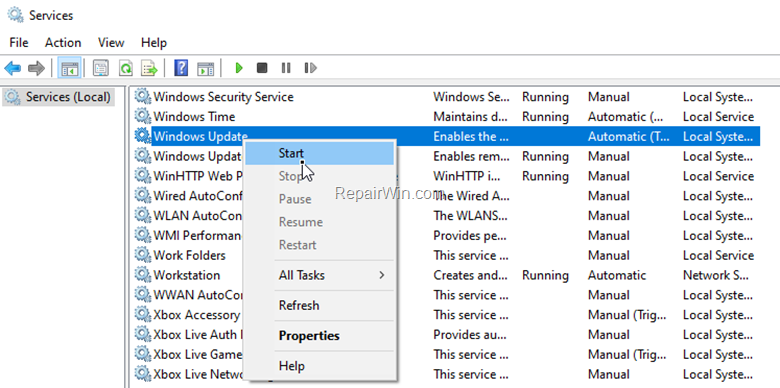
Task: Open the Properties toolbar icon
Action: click(x=101, y=68)
